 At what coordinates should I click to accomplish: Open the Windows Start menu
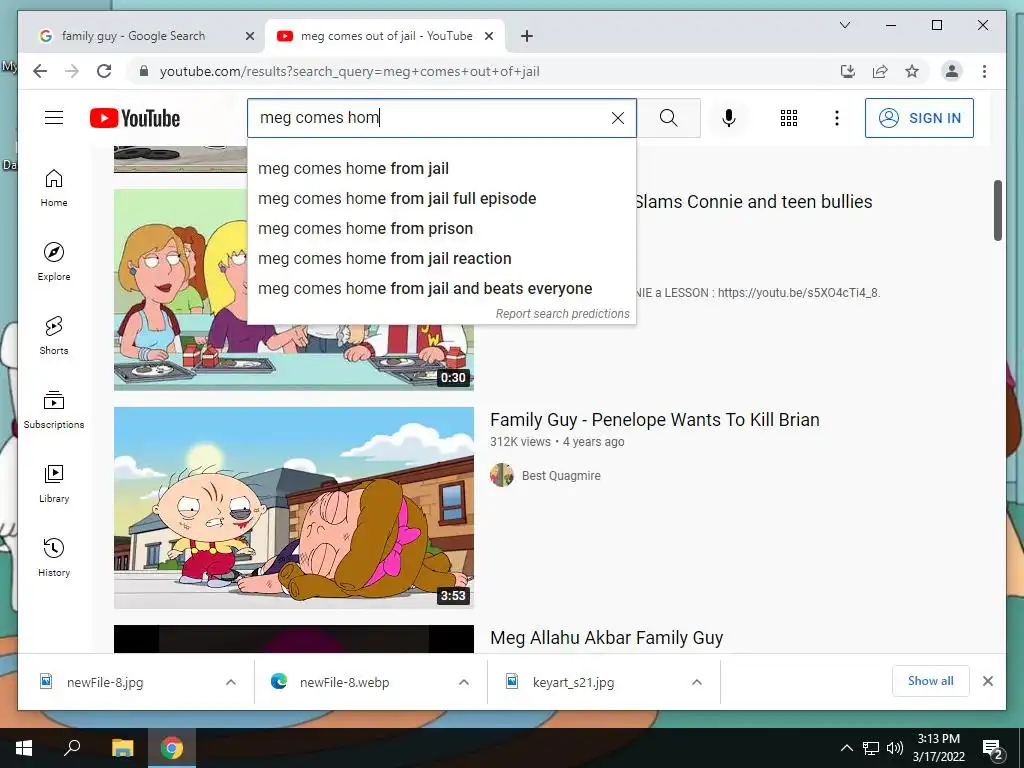24,748
